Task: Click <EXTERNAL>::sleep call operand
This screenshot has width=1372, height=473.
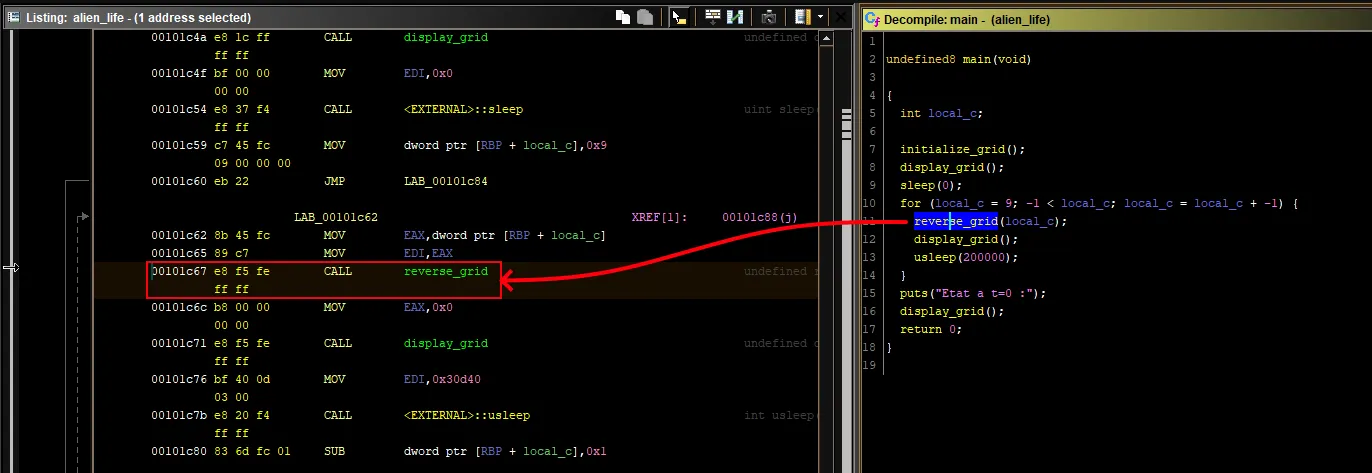Action: [463, 109]
